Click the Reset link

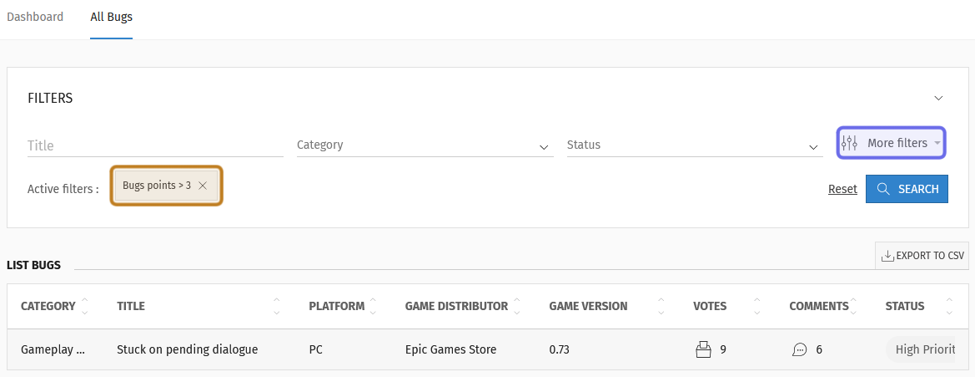[843, 189]
